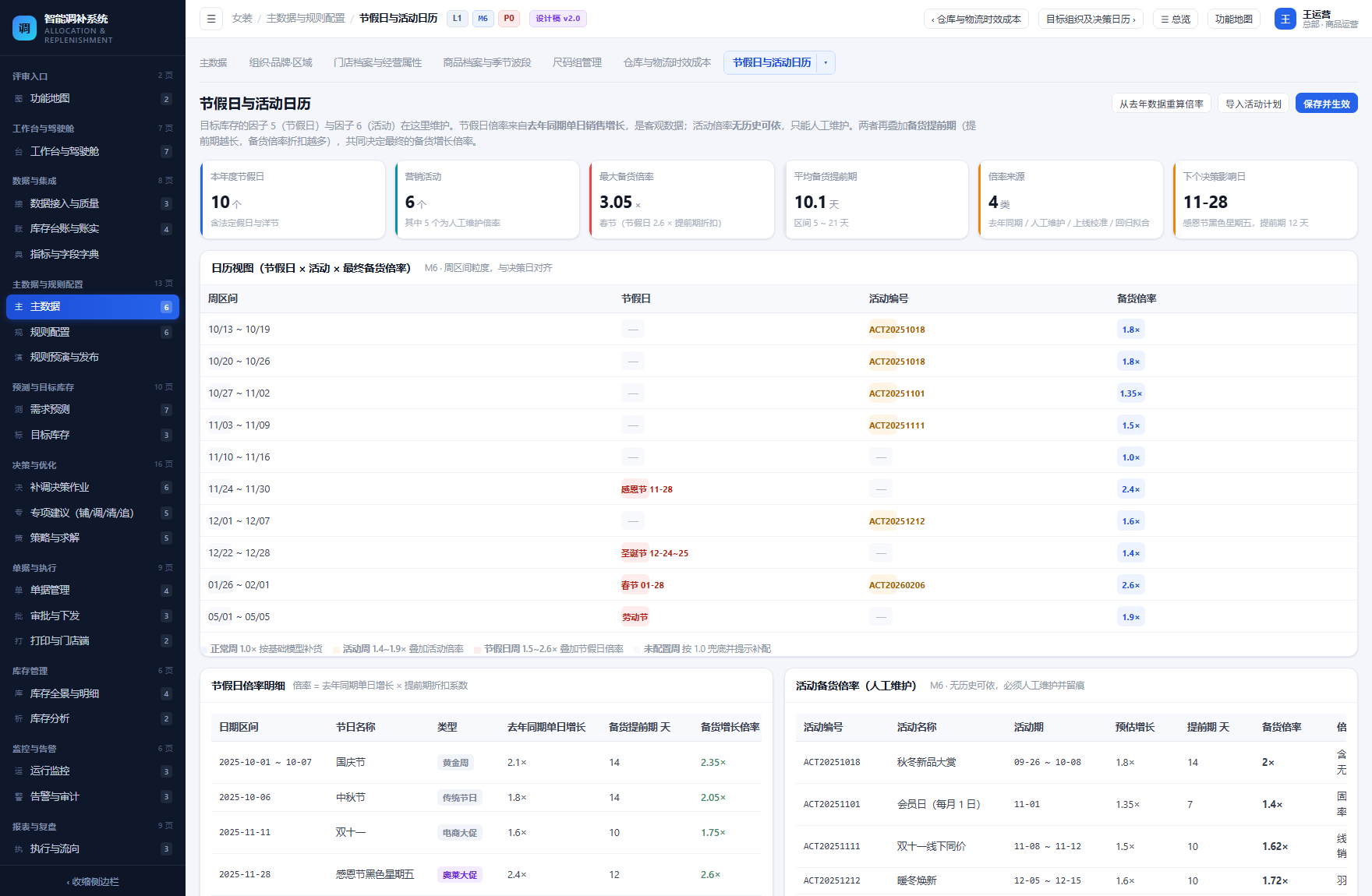Click icon beside 指标与字段字典
This screenshot has width=1372, height=896.
click(19, 255)
